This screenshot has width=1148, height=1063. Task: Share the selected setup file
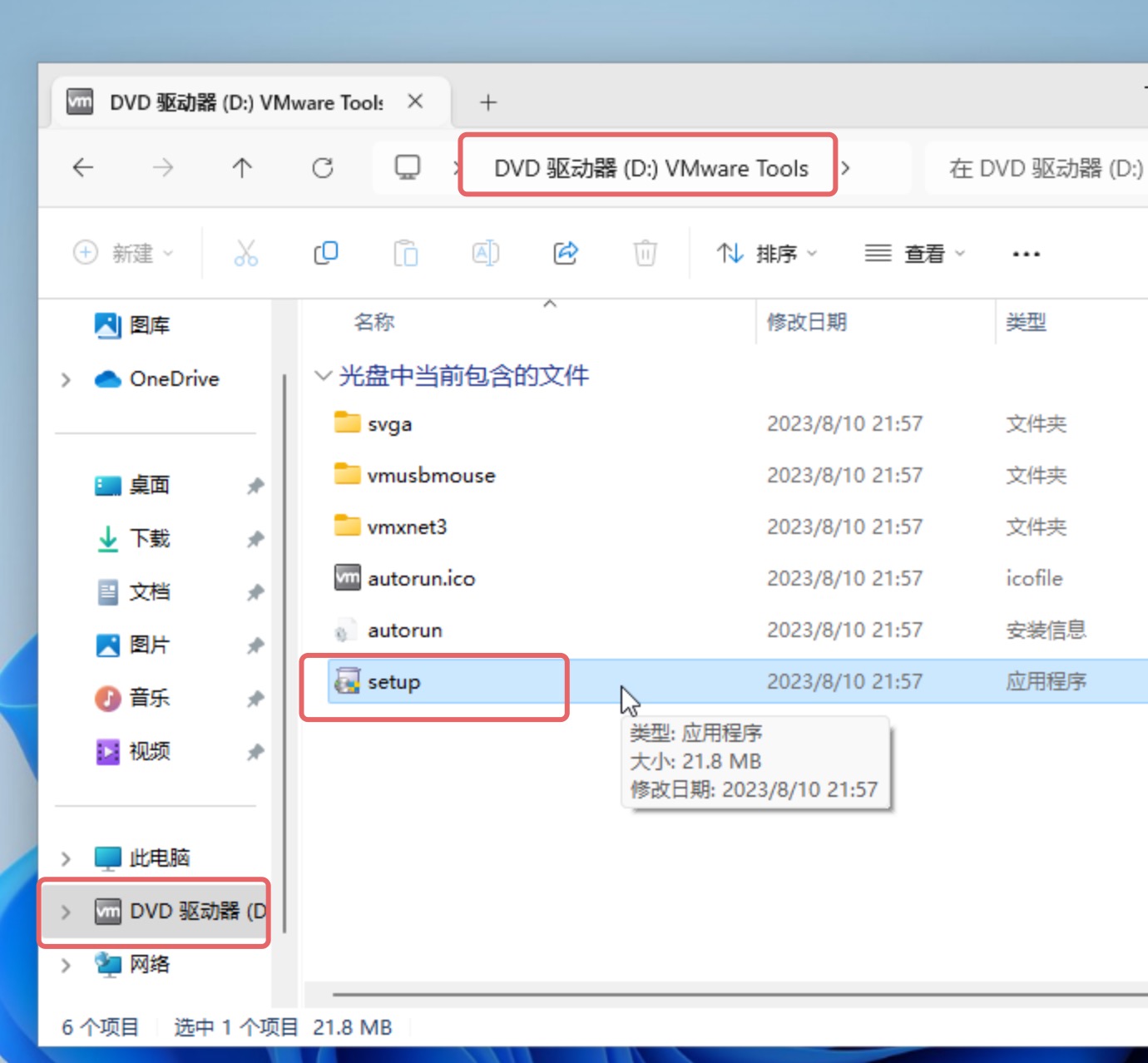[566, 253]
